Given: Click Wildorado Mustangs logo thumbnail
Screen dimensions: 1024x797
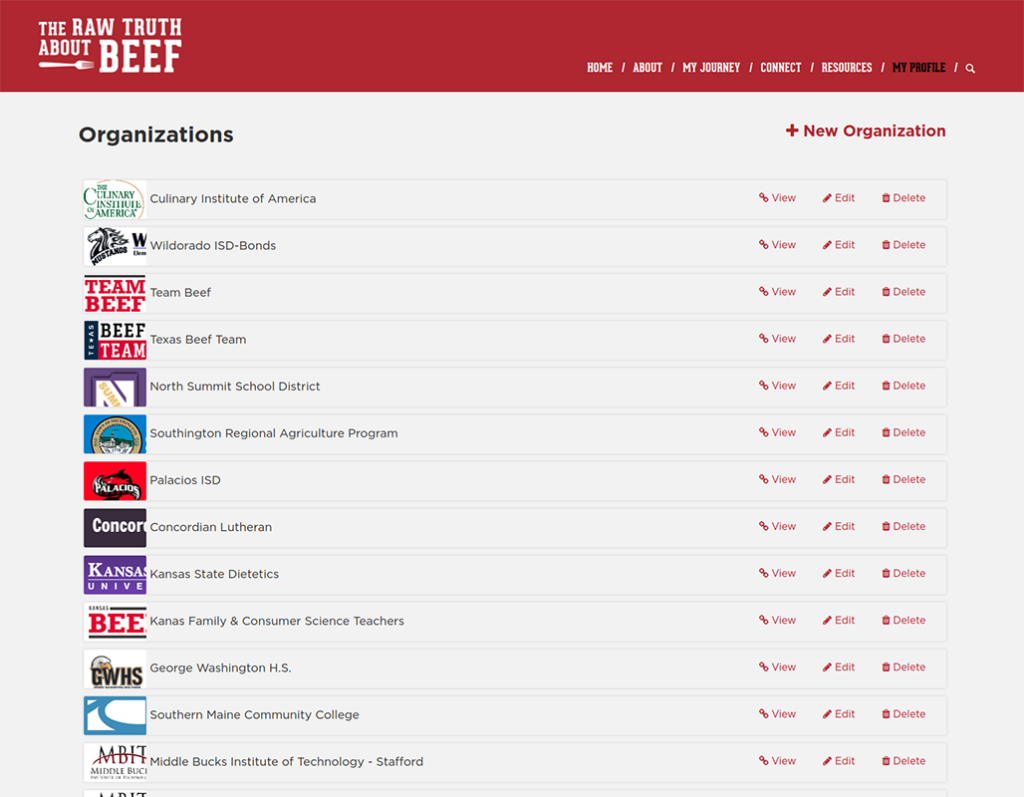Looking at the screenshot, I should pos(115,246).
